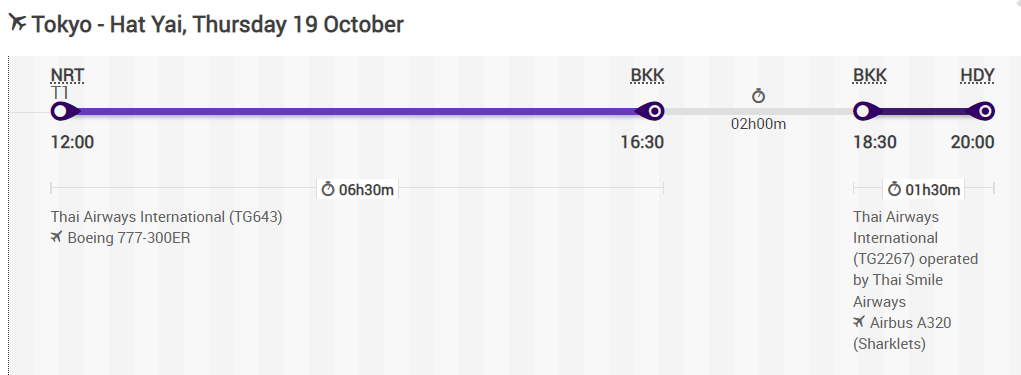Viewport: 1021px width, 375px height.
Task: Click the HDY airport code label
Action: click(977, 76)
